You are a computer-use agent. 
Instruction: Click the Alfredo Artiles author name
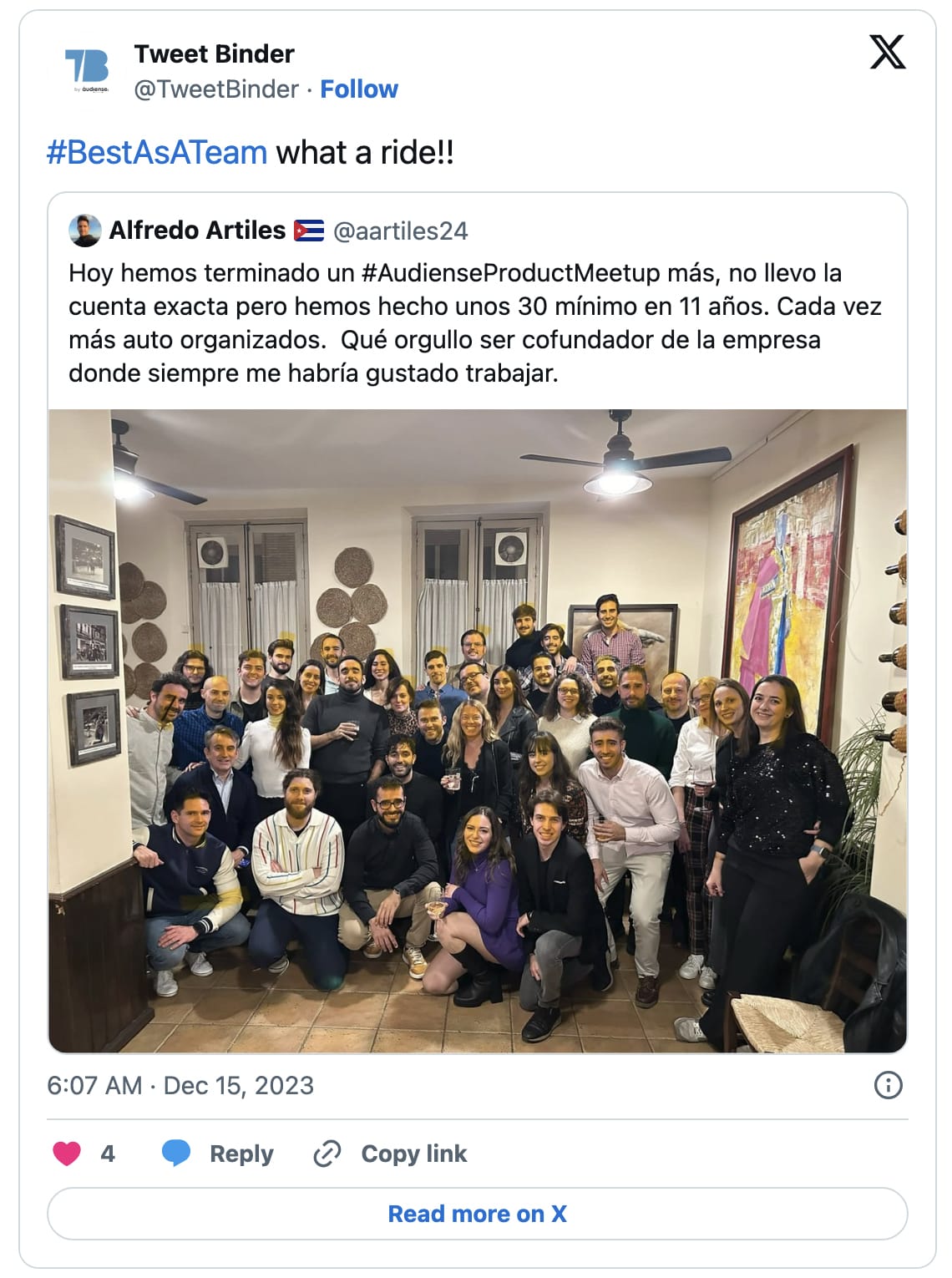197,231
